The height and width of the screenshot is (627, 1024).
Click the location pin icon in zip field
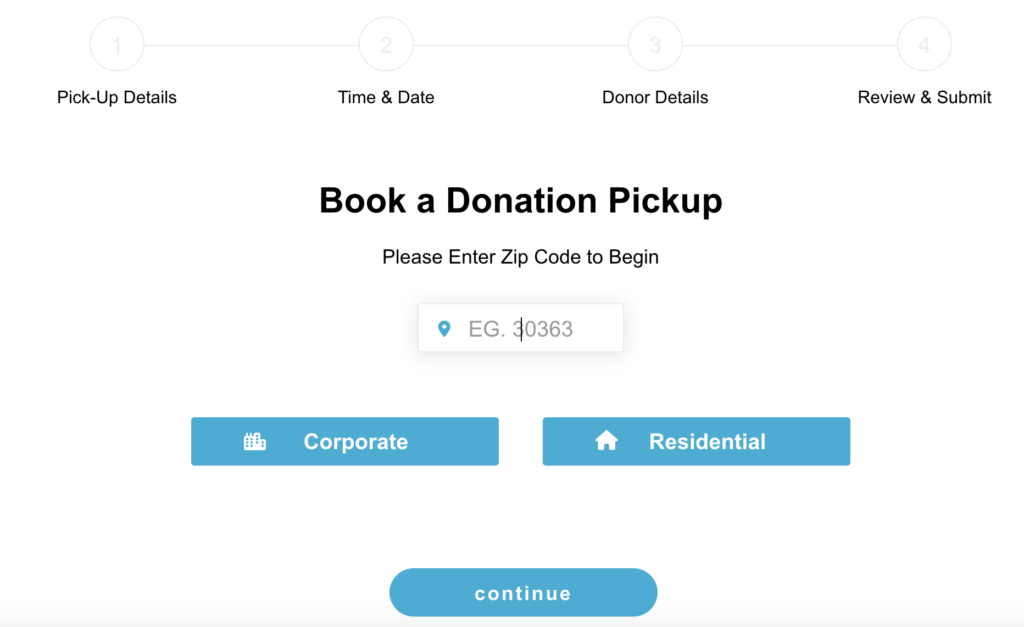click(x=444, y=329)
